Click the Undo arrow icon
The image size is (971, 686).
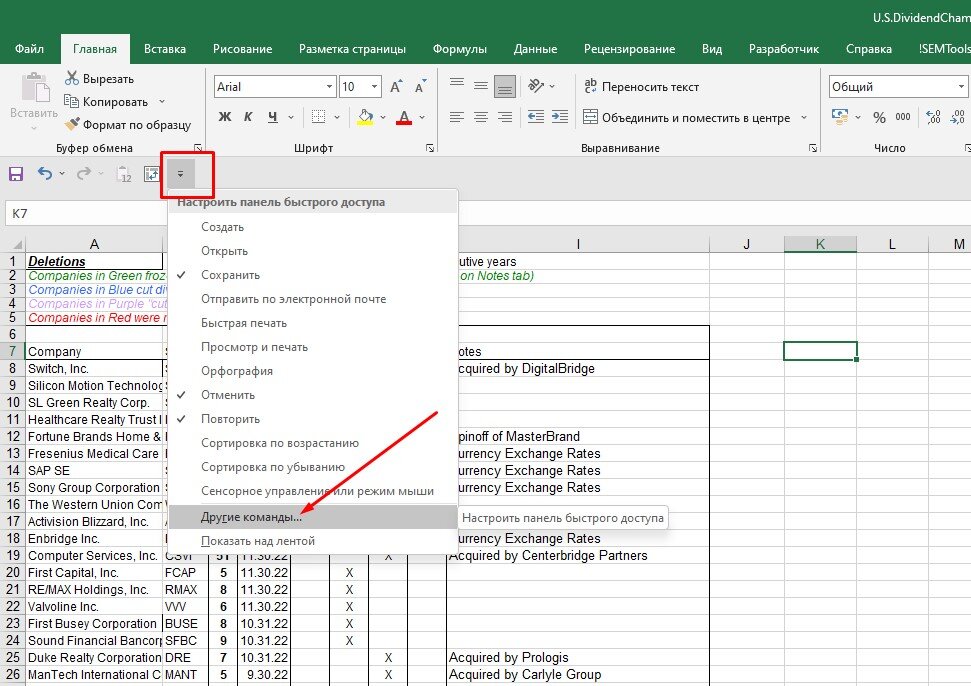pos(45,173)
